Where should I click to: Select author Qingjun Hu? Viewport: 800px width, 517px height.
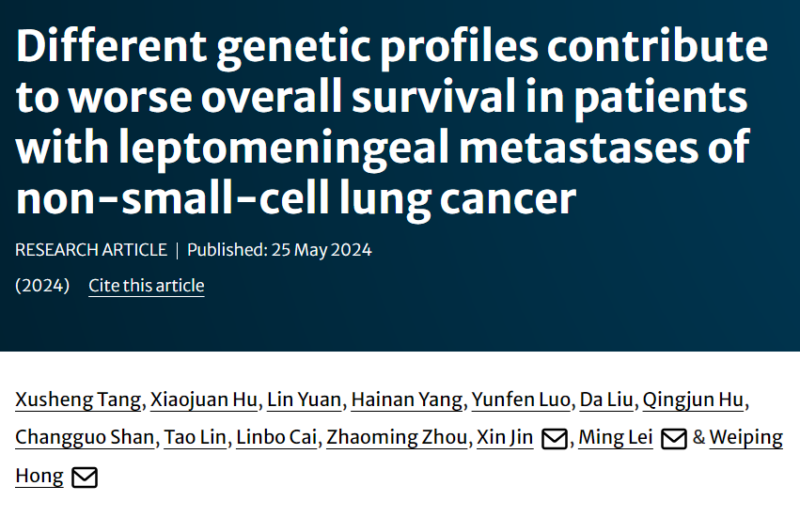click(693, 400)
